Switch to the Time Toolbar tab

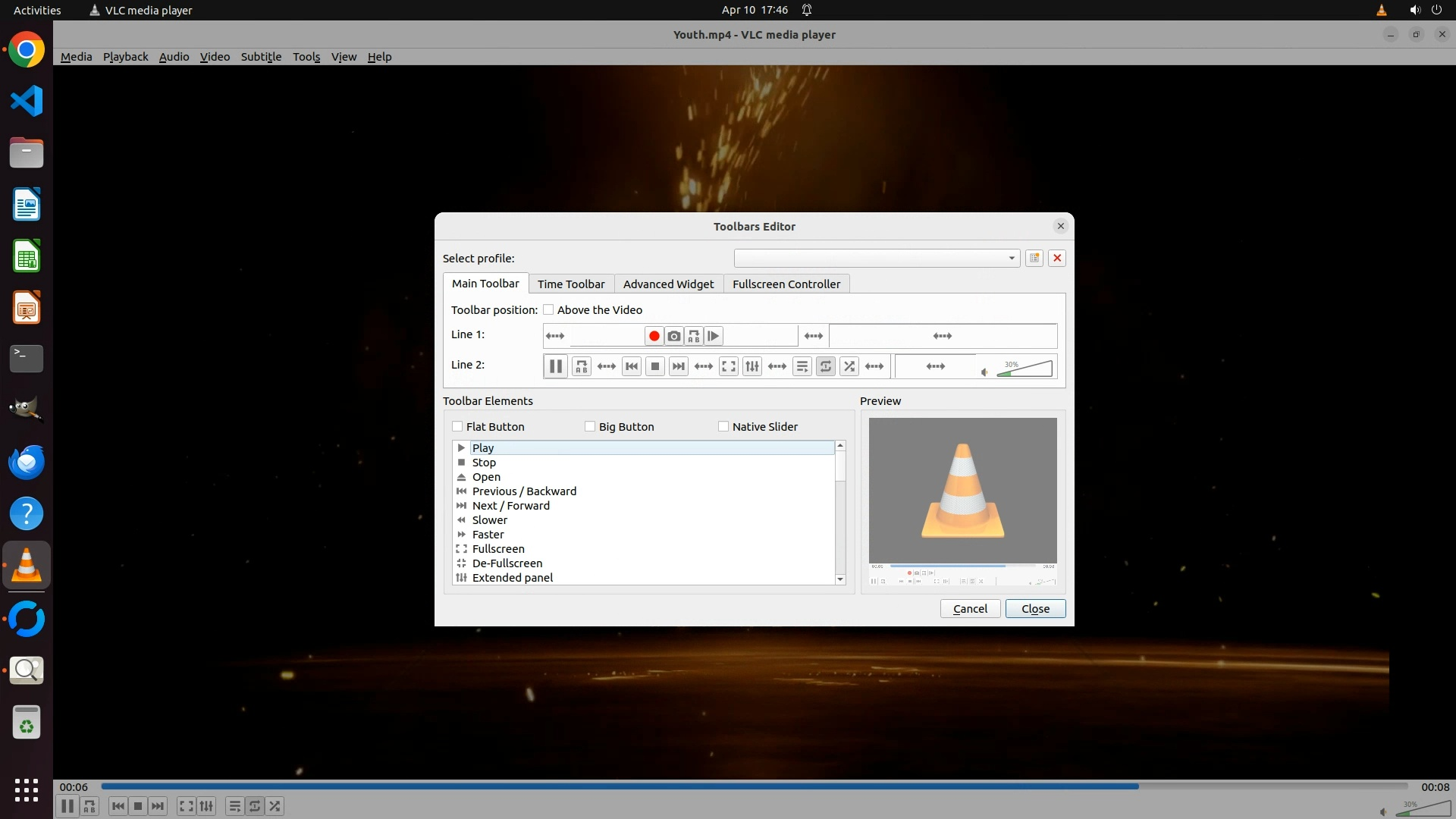[x=571, y=284]
